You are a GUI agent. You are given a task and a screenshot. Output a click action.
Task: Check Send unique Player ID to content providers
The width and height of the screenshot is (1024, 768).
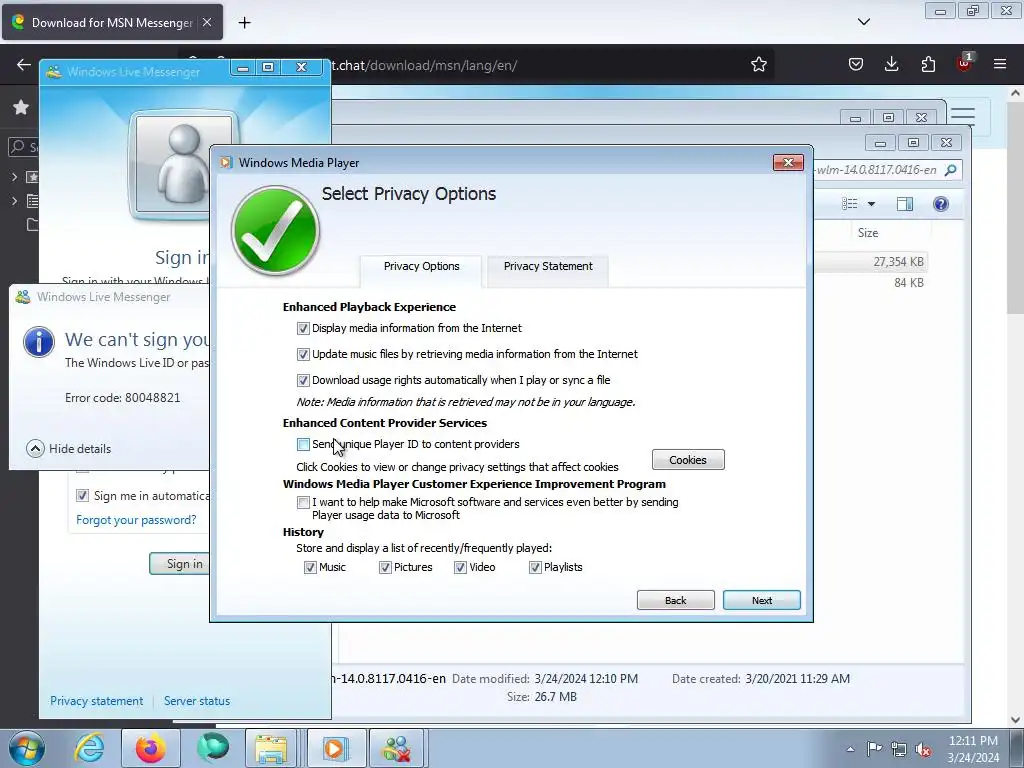click(x=303, y=445)
